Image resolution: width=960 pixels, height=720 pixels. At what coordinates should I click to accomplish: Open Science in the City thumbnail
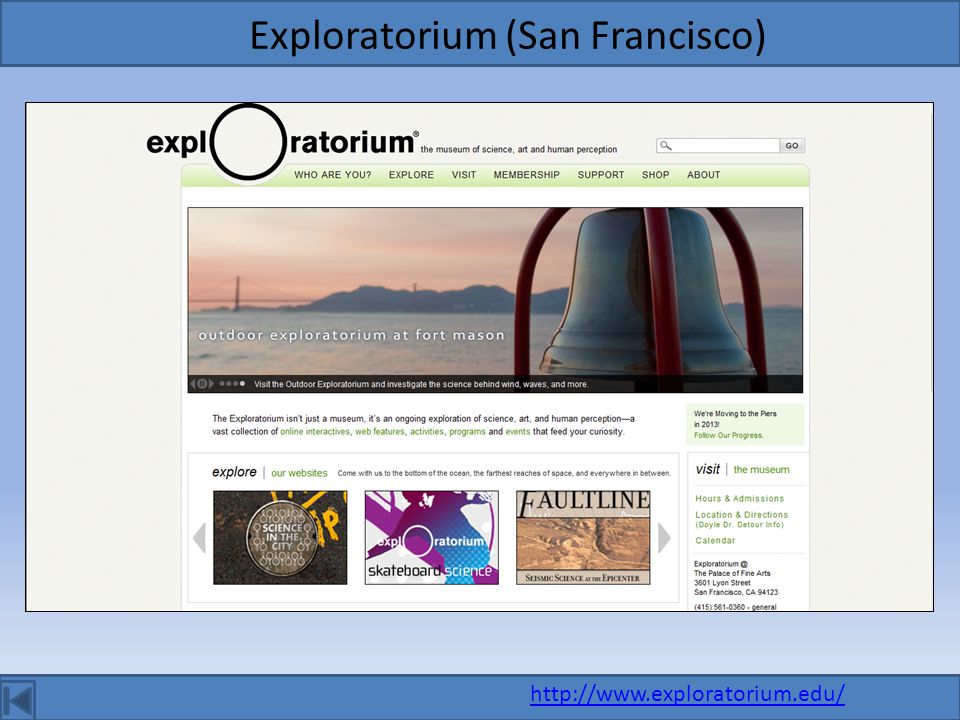click(x=280, y=538)
